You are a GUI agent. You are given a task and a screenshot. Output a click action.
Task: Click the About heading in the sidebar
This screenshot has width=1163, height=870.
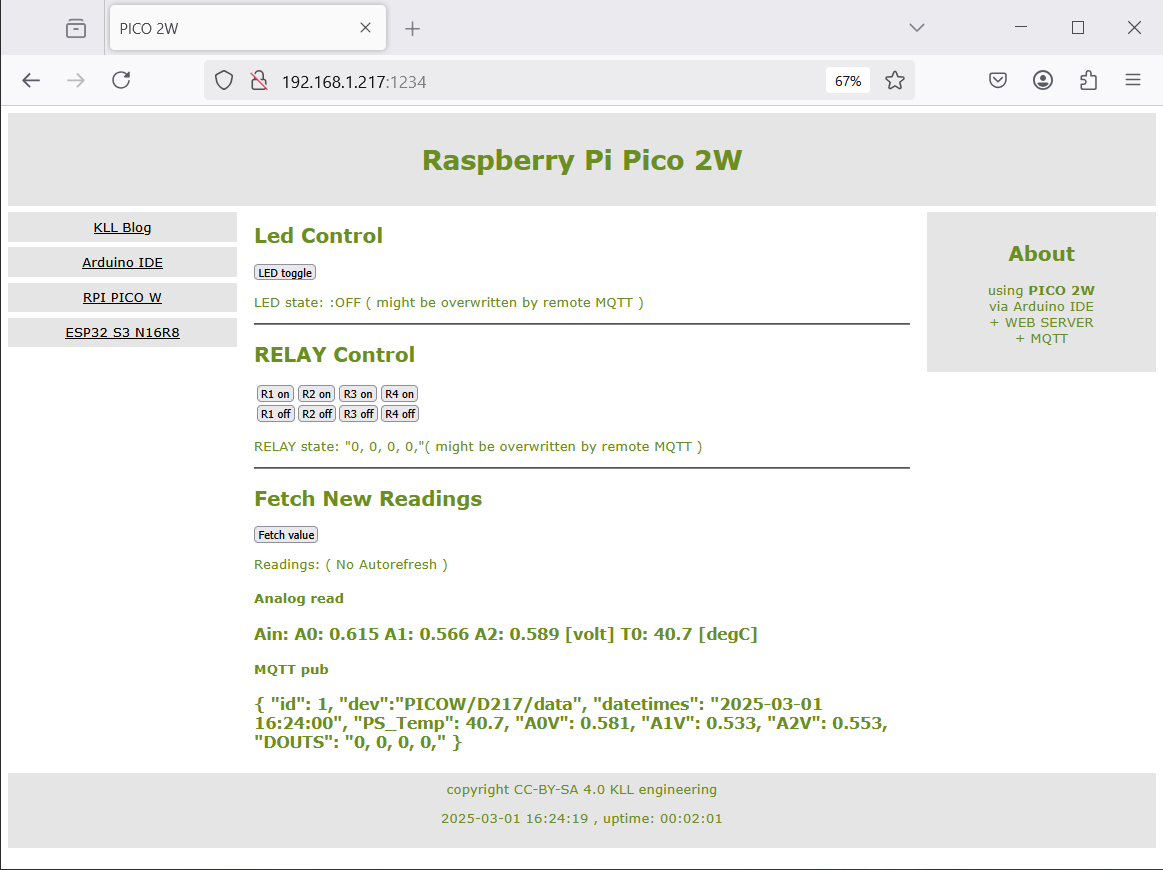click(x=1041, y=254)
